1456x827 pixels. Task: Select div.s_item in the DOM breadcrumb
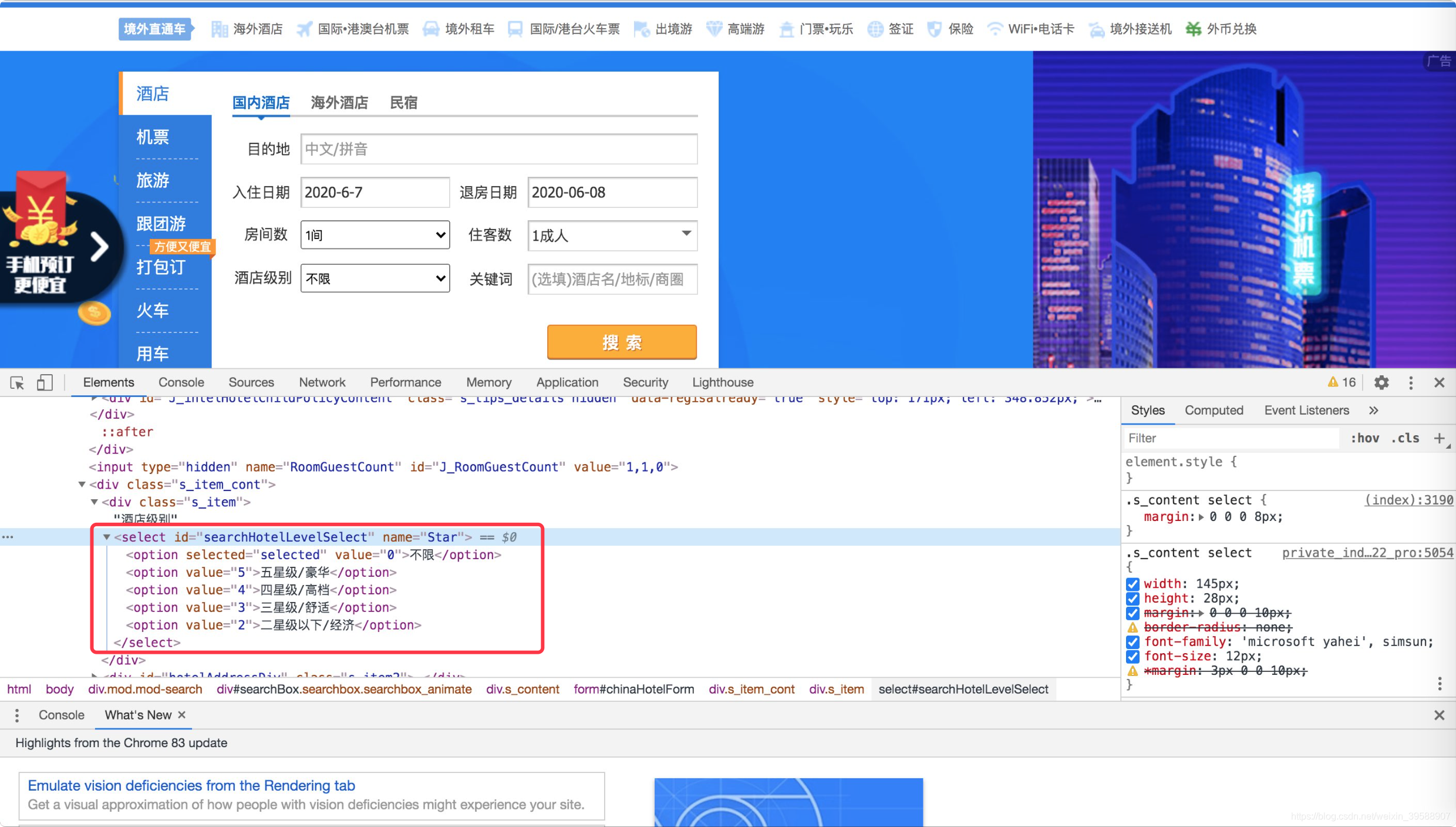(836, 689)
